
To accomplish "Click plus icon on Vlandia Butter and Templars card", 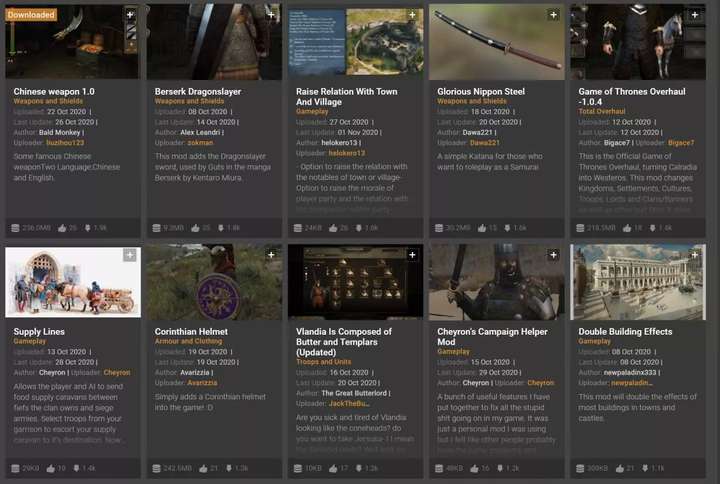I will click(x=412, y=255).
